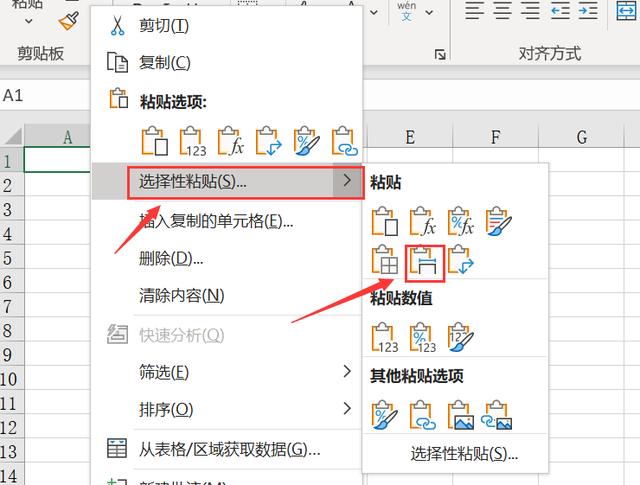Select cell A1 in the worksheet

click(57, 160)
